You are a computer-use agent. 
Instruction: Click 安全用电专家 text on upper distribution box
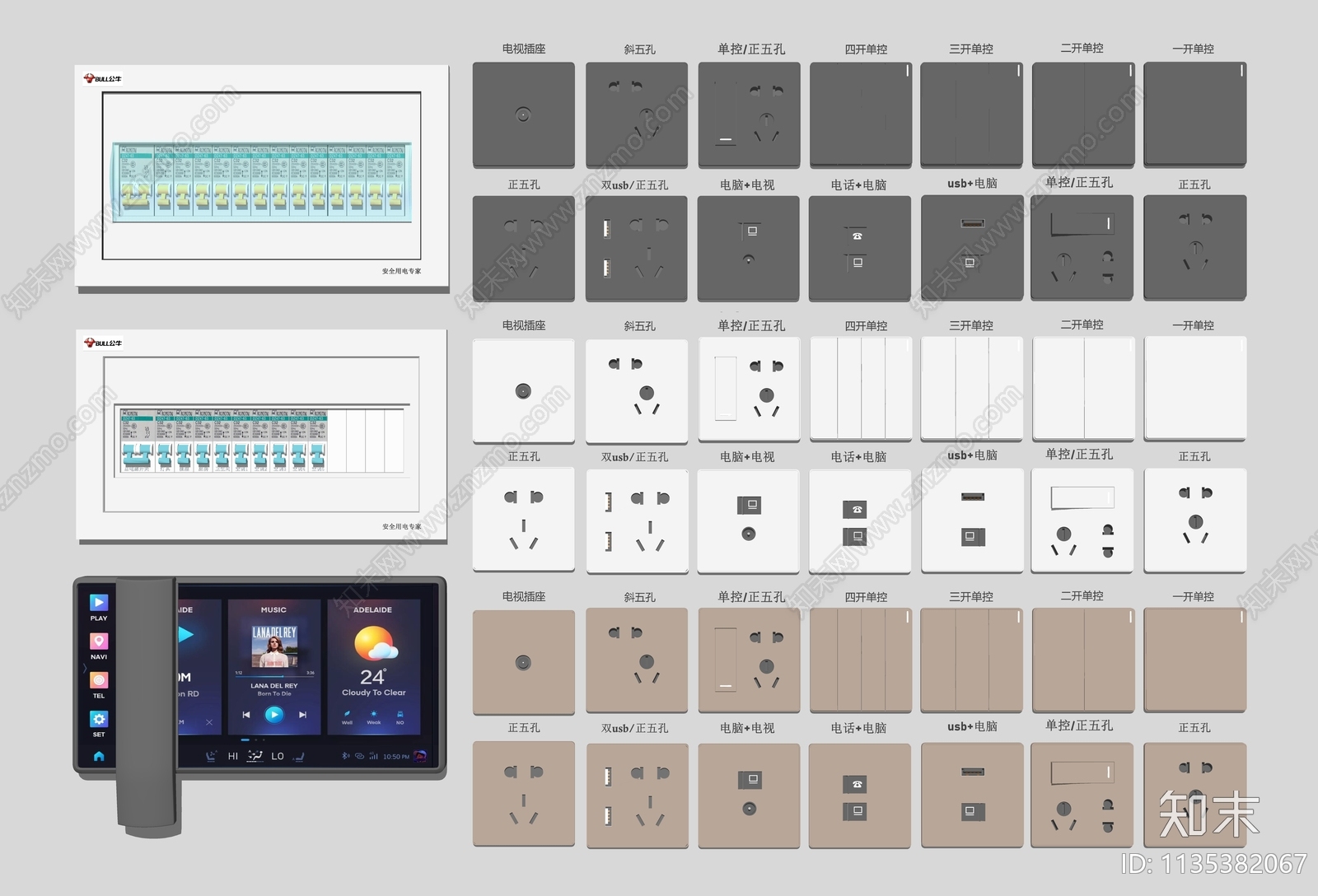(x=401, y=271)
